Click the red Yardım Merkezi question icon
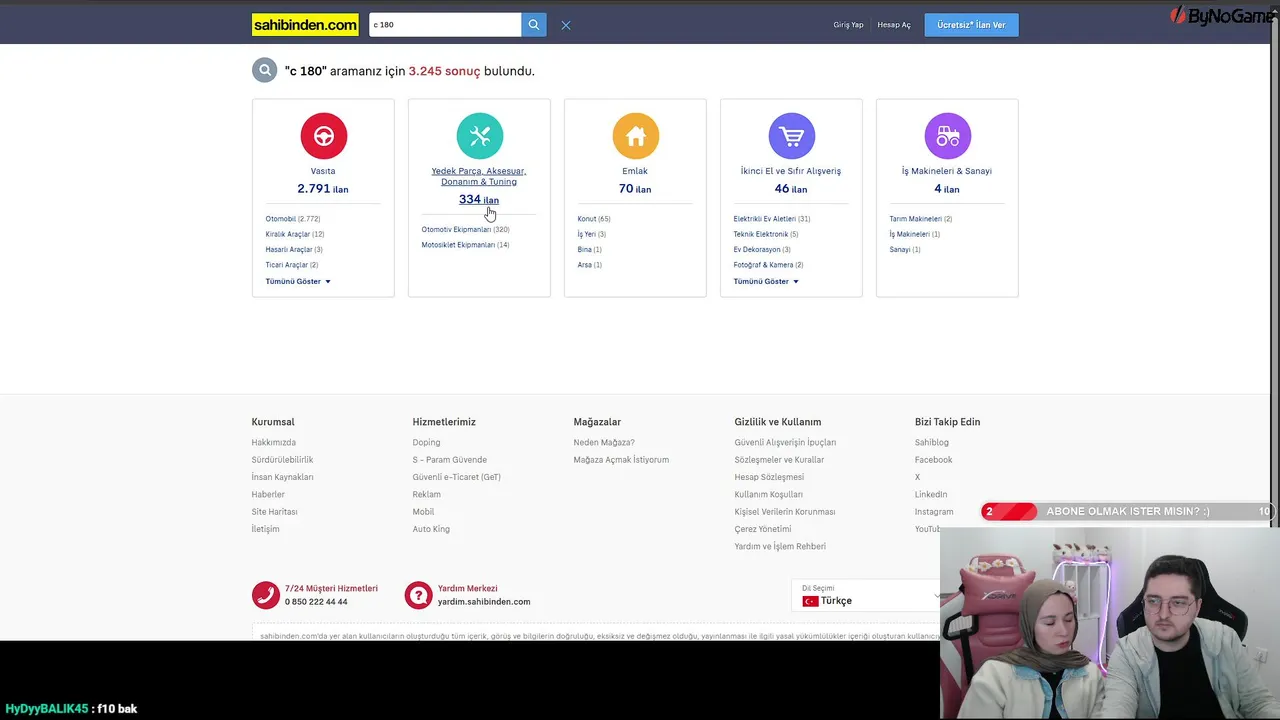Image resolution: width=1280 pixels, height=720 pixels. point(418,595)
